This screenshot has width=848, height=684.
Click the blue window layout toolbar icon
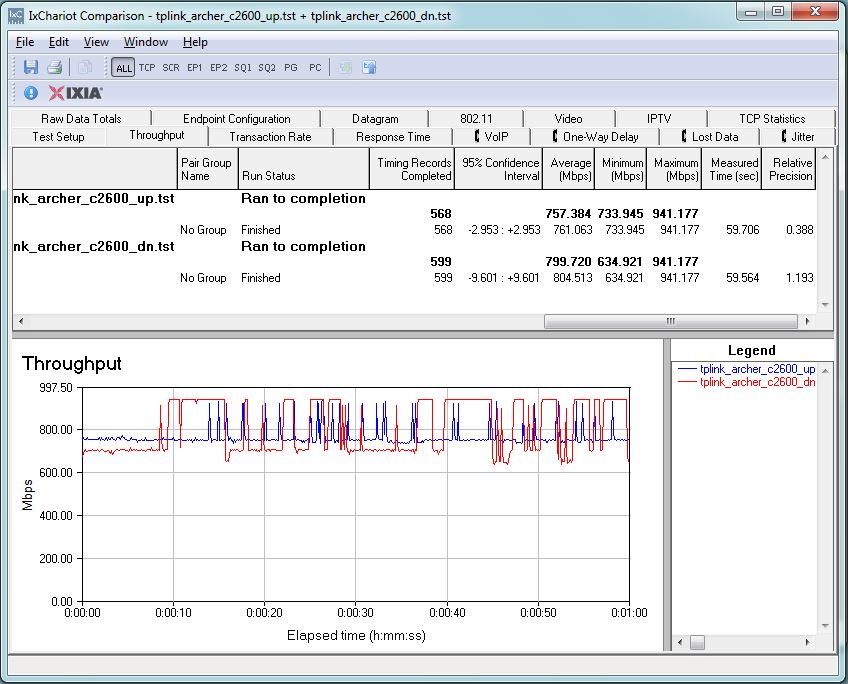[x=369, y=67]
